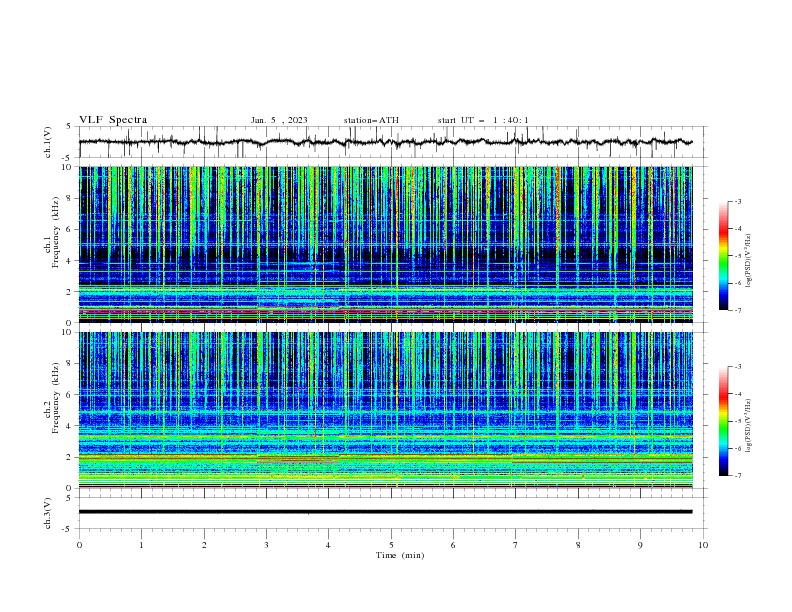
Task: Click time axis tick label "0"
Action: click(x=79, y=545)
